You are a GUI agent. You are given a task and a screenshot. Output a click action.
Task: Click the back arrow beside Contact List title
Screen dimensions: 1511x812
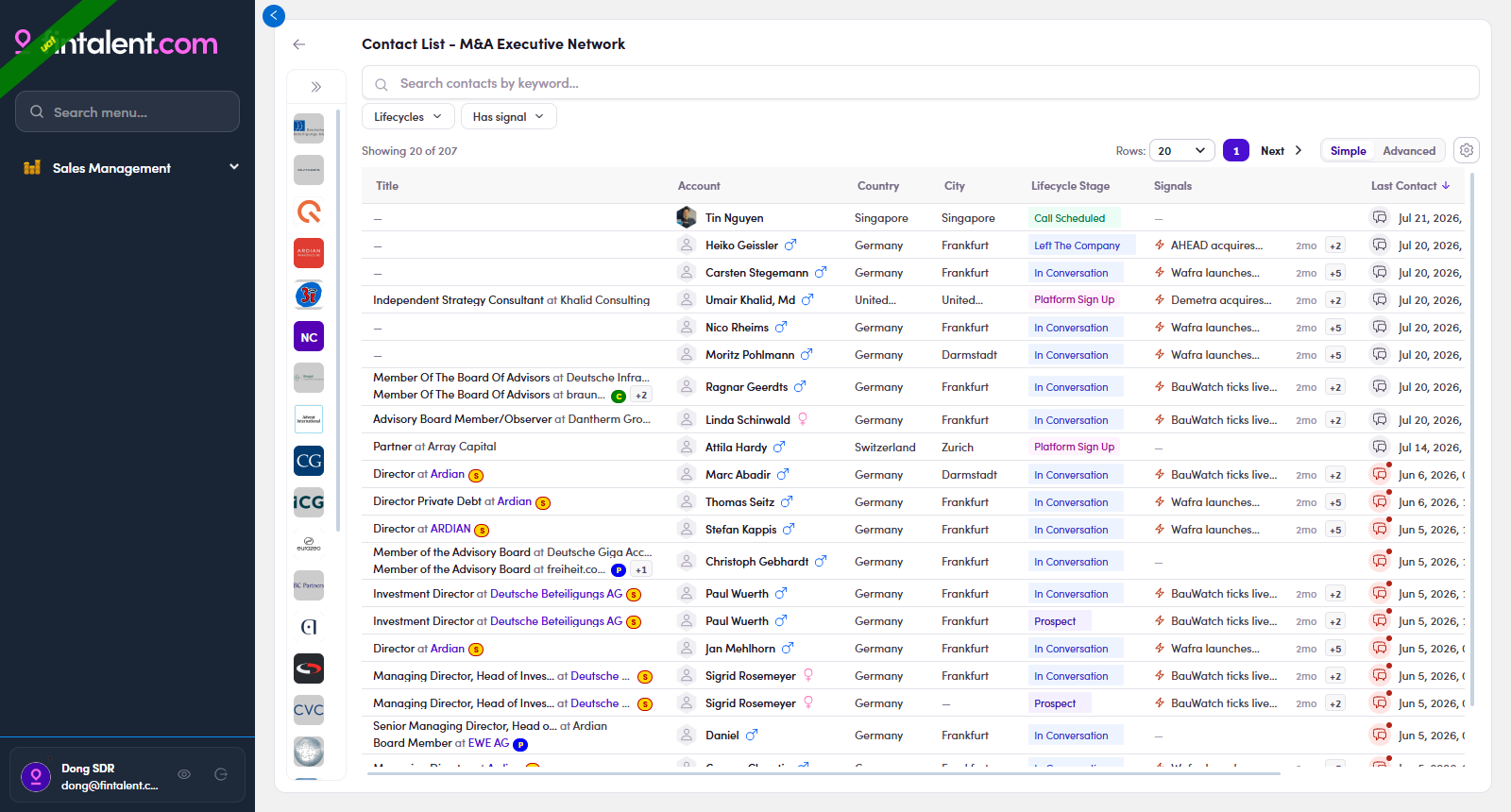299,44
